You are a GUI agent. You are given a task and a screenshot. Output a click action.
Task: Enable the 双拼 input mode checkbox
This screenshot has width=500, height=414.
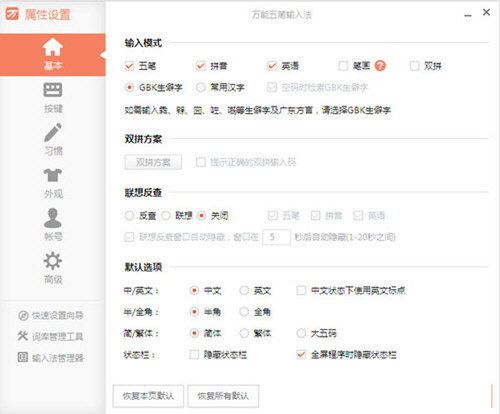[x=415, y=66]
